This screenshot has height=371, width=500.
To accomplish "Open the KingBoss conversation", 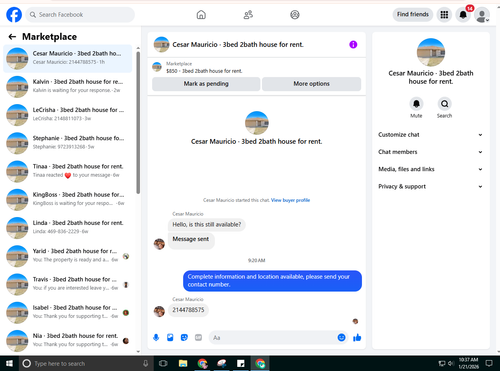I will 68,199.
